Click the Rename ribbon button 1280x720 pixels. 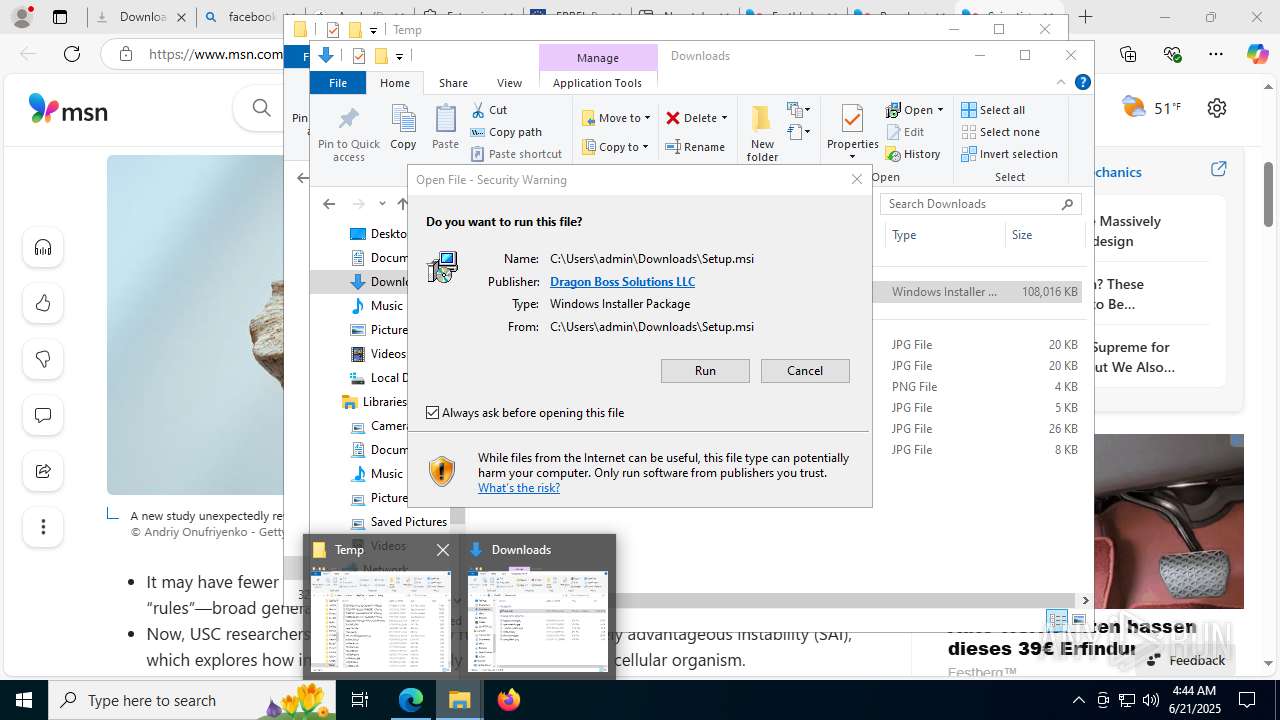click(696, 147)
